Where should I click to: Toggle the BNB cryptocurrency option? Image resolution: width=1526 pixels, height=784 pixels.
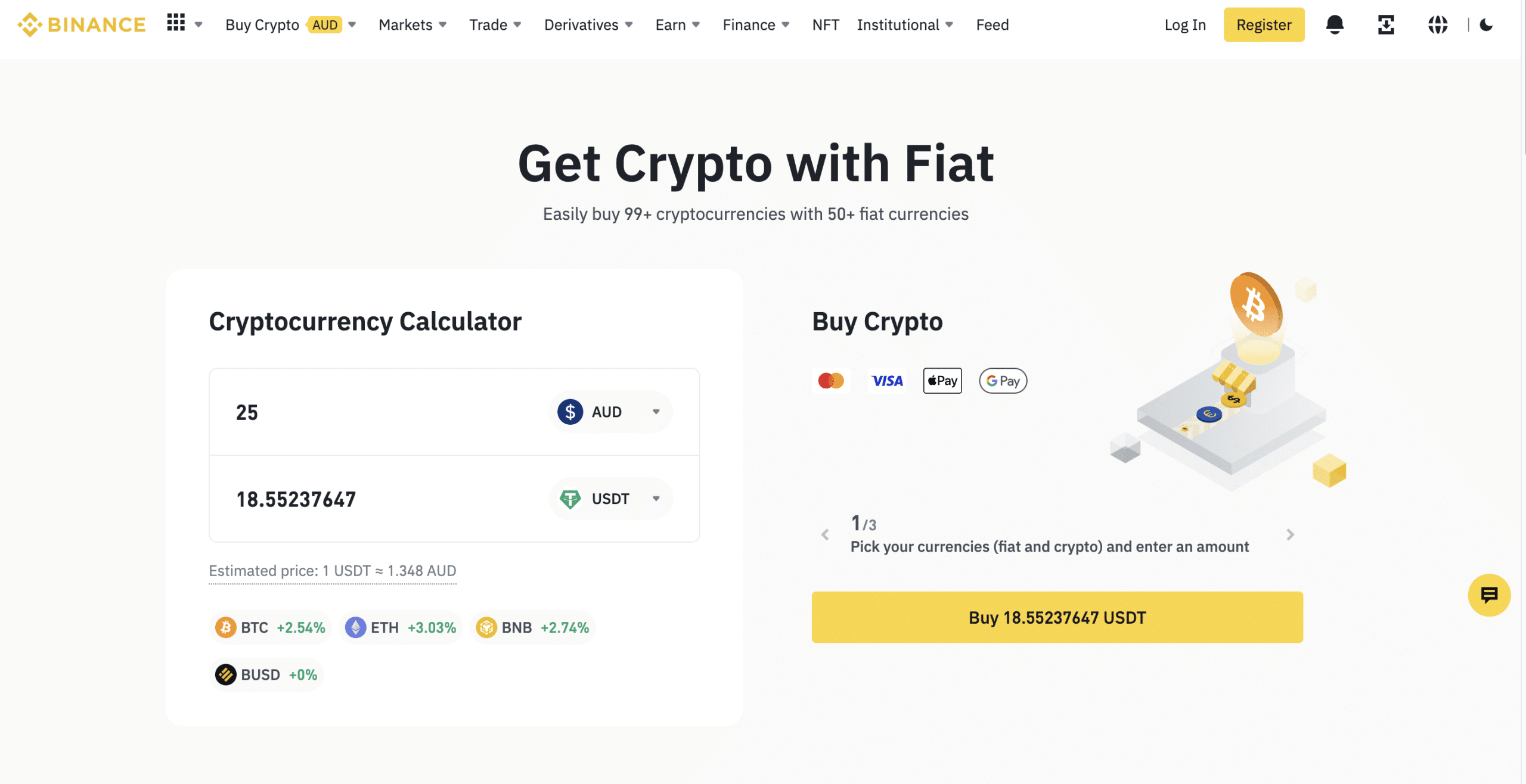[531, 627]
